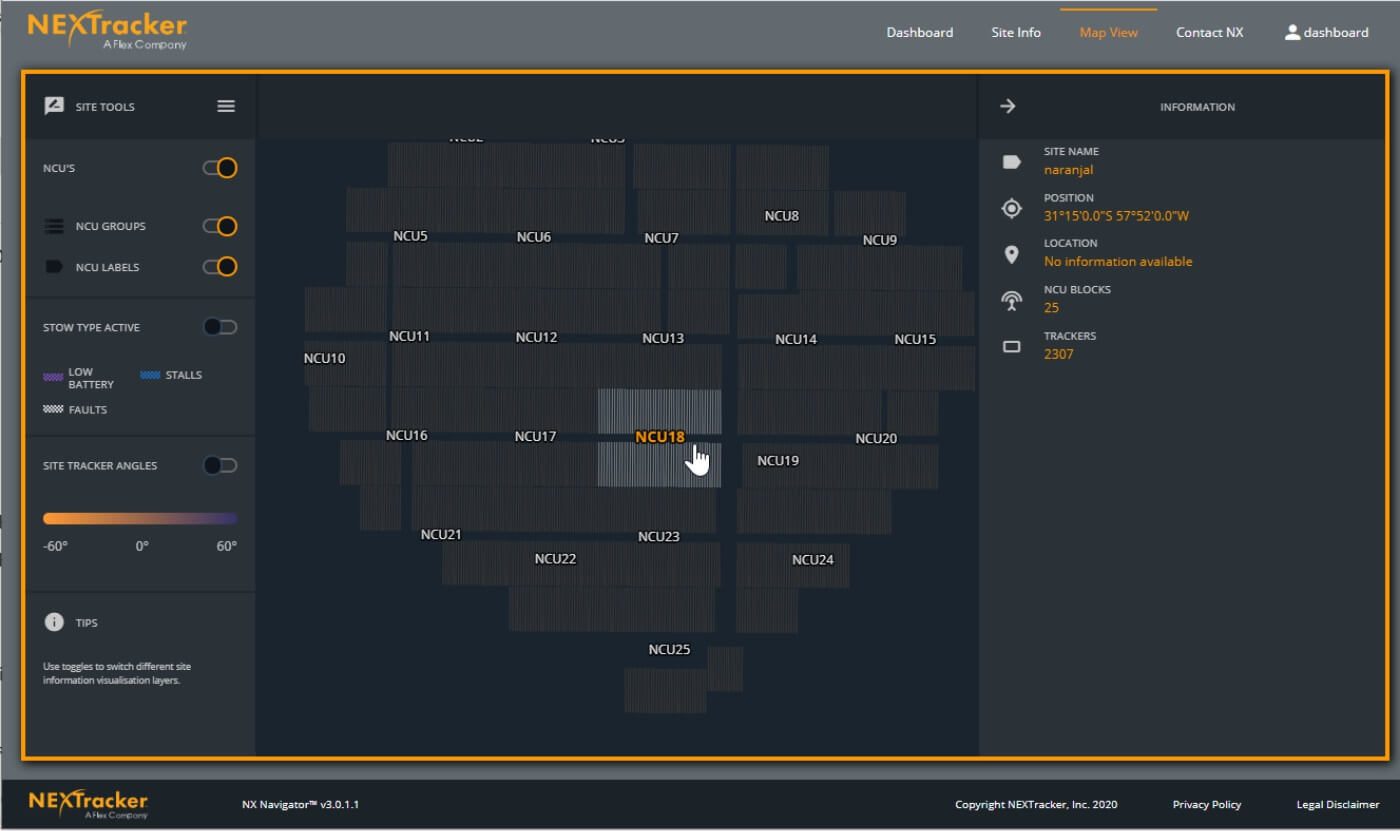The image size is (1400, 831).
Task: Select the NCU25 block label
Action: [669, 649]
